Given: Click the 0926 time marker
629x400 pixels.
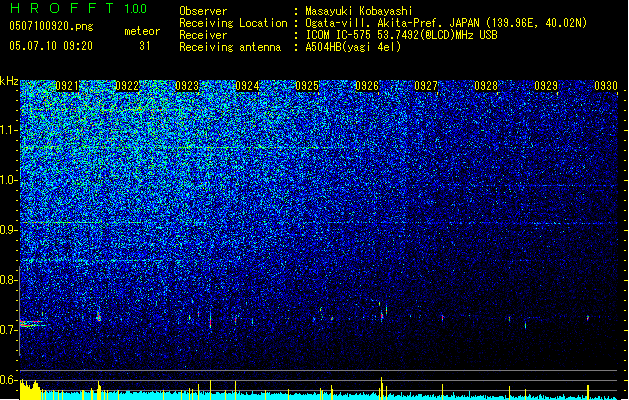Looking at the screenshot, I should pyautogui.click(x=367, y=86).
